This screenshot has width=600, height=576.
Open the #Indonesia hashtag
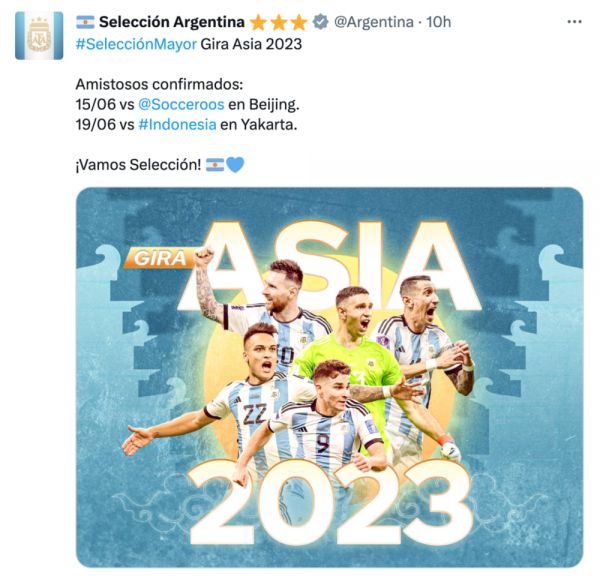click(x=177, y=125)
